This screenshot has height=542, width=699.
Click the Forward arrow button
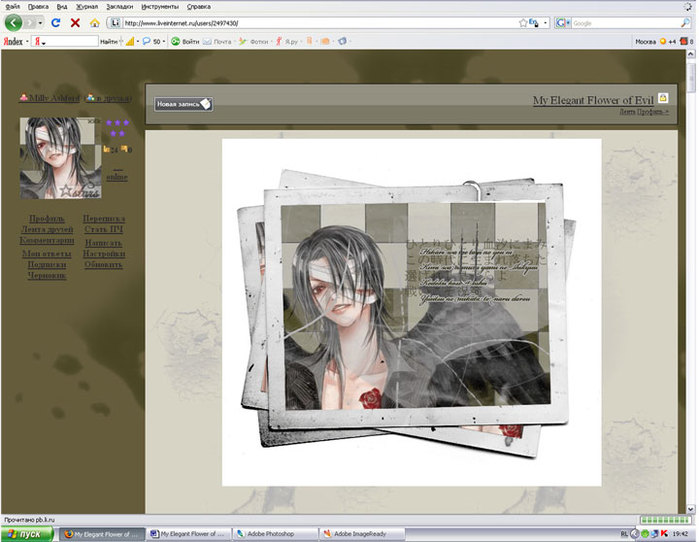tap(30, 23)
